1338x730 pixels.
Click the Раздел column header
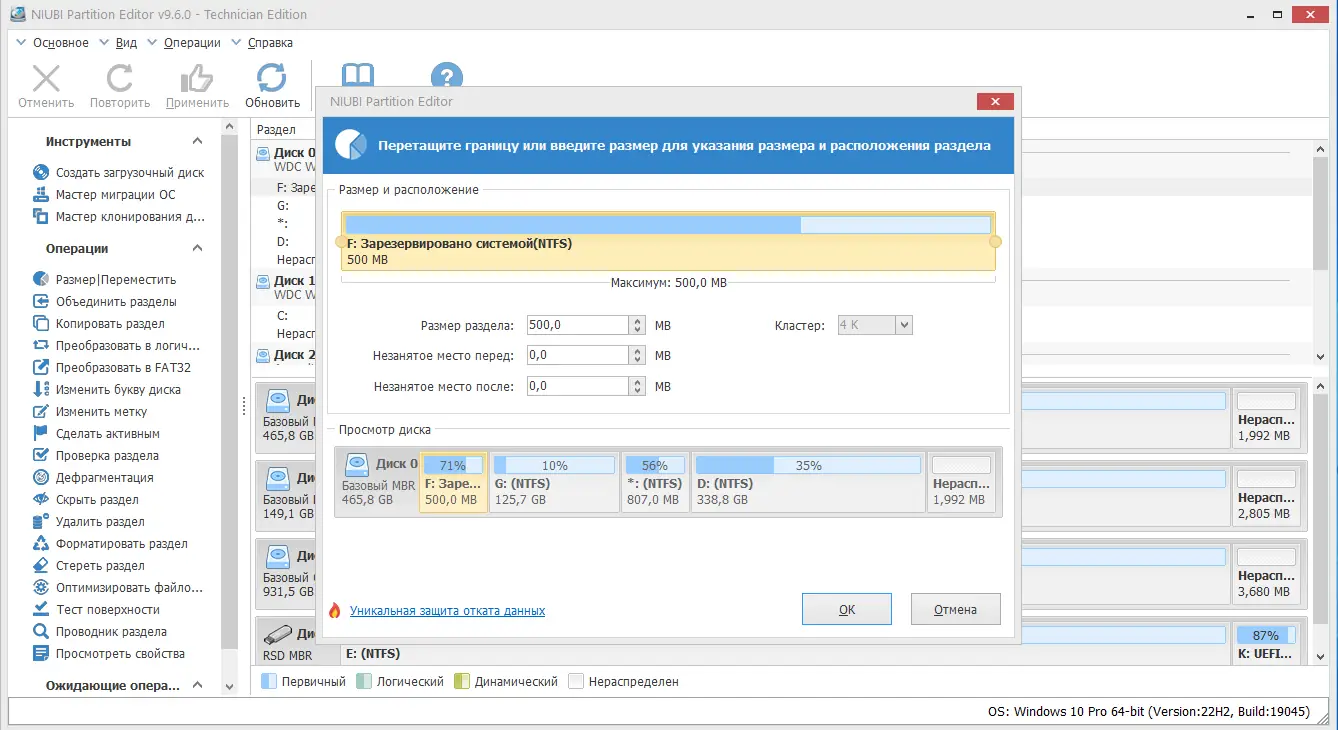click(276, 130)
